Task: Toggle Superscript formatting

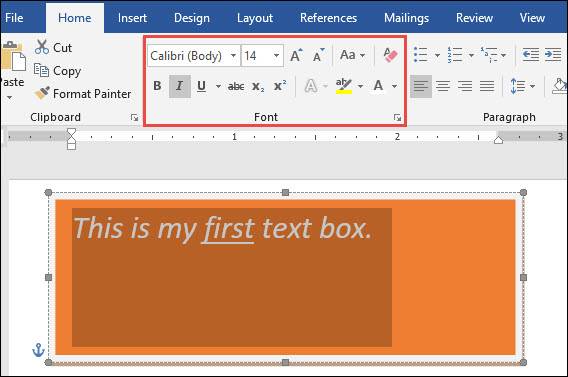Action: pyautogui.click(x=280, y=85)
